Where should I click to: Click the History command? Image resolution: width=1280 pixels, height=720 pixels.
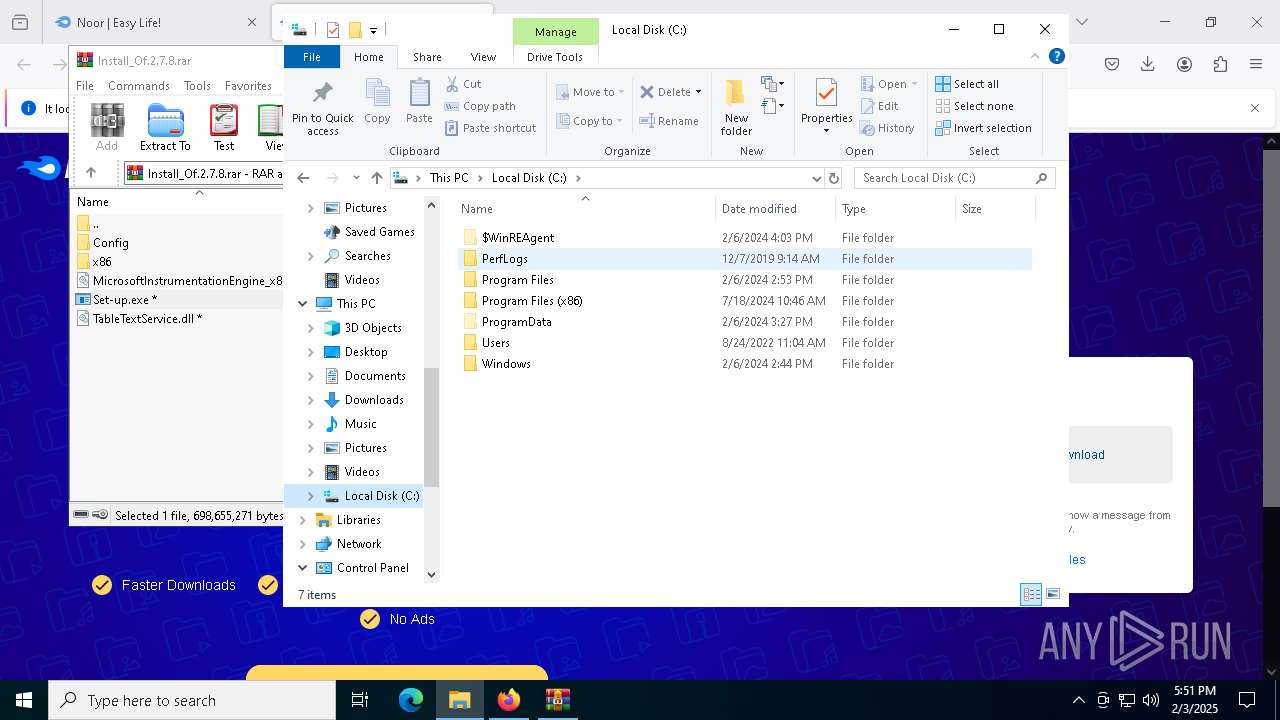pyautogui.click(x=887, y=128)
